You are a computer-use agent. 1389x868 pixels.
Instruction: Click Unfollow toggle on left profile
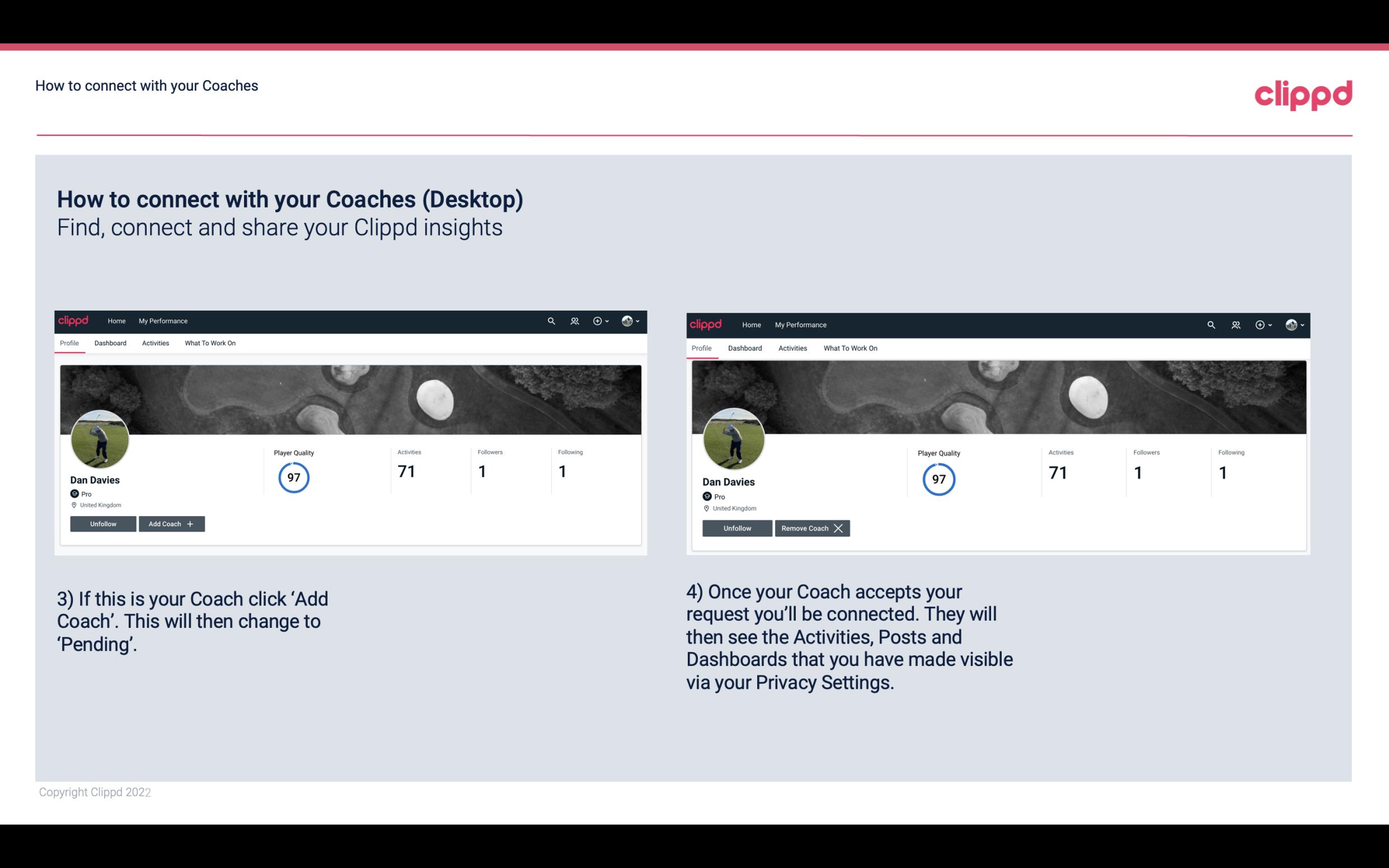[x=103, y=524]
